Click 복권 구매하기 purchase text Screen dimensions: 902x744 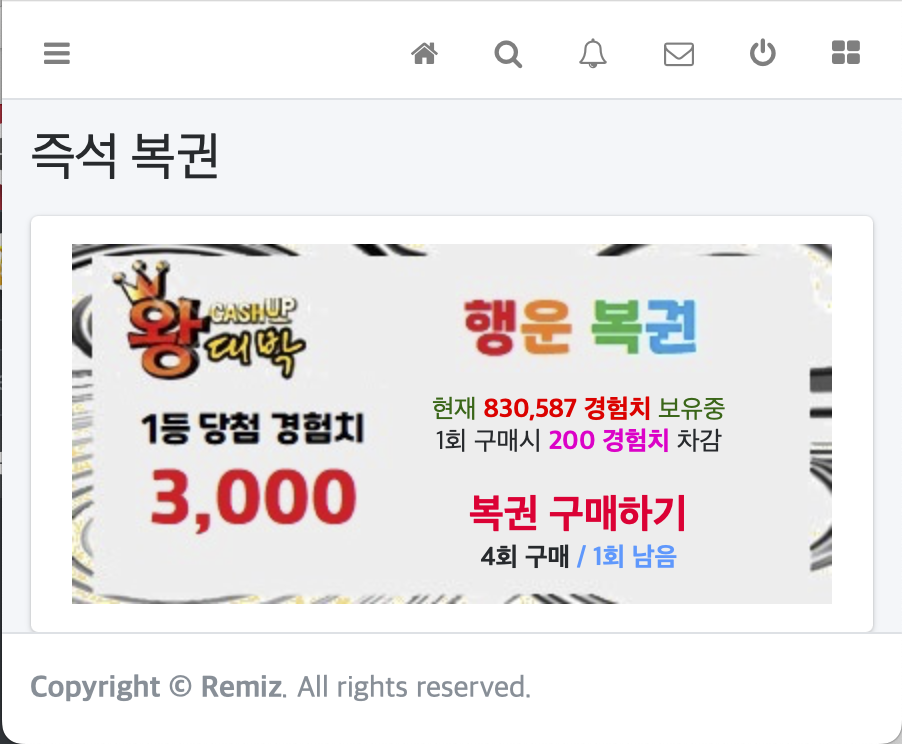pos(578,512)
